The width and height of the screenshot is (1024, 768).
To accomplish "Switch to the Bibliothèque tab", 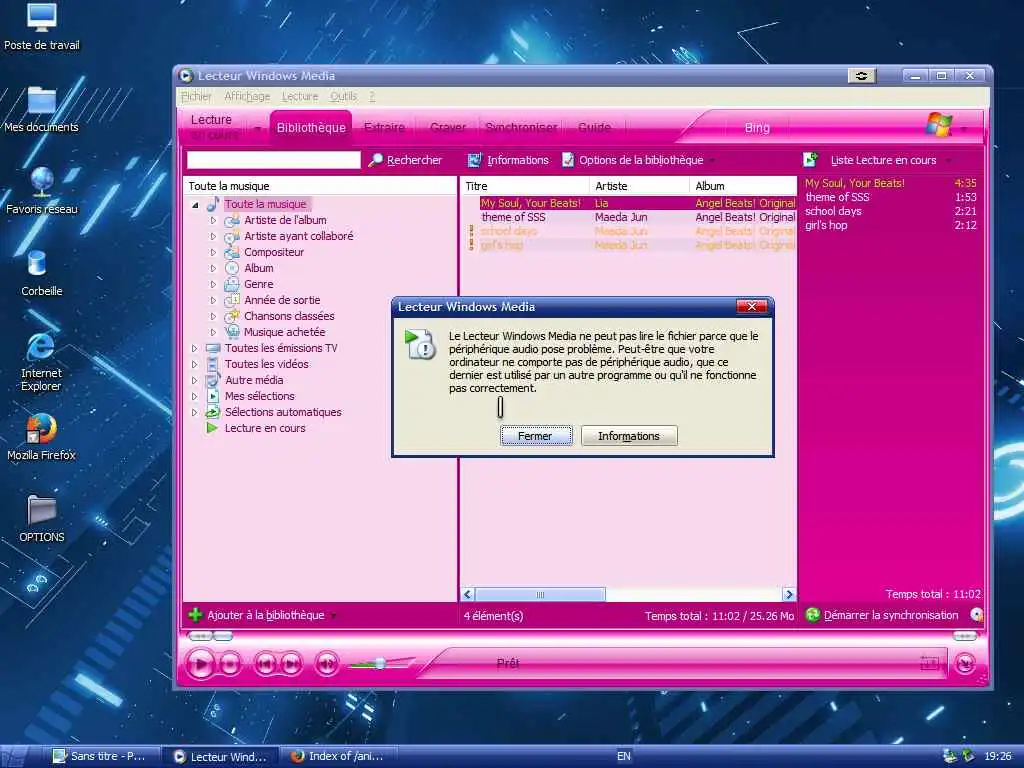I will [311, 127].
